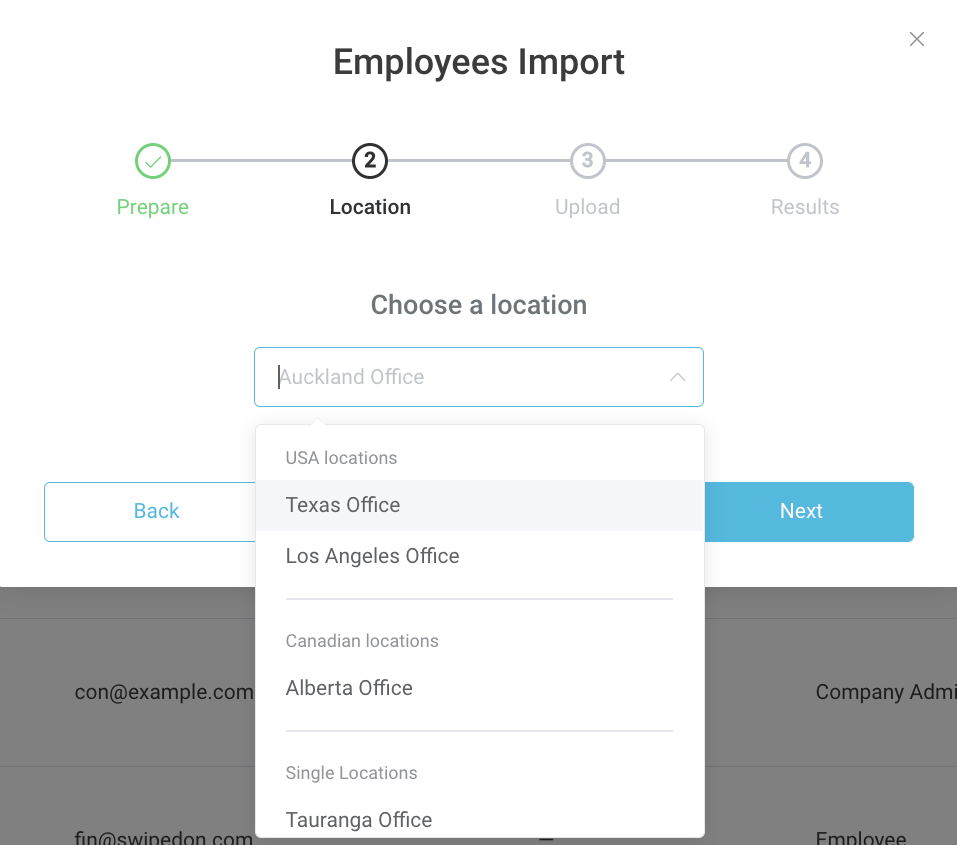Click the con@example.com email link
Viewport: 957px width, 845px height.
(163, 692)
